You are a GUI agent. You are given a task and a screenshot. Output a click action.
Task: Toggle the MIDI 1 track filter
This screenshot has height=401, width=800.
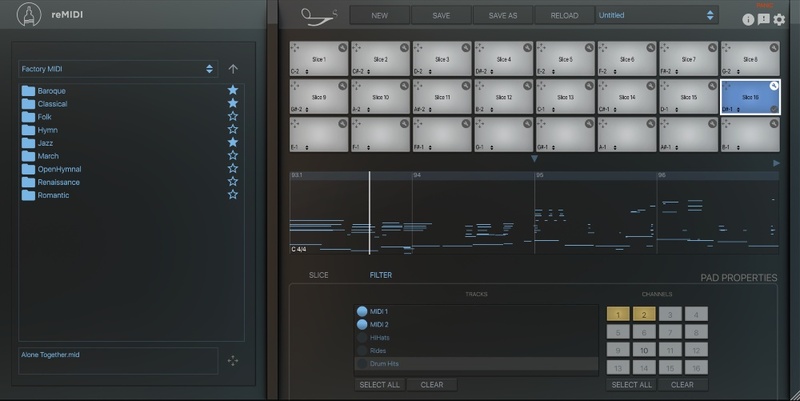coord(362,312)
